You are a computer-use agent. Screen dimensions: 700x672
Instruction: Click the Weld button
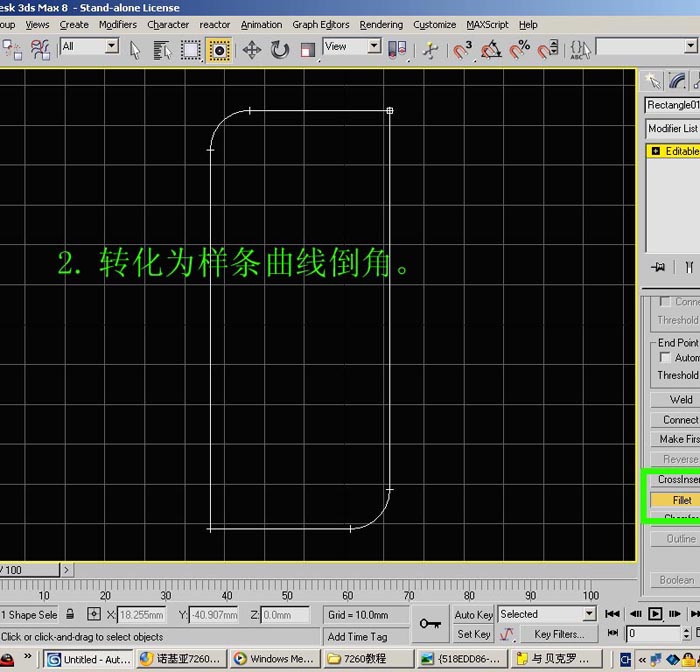tap(675, 400)
